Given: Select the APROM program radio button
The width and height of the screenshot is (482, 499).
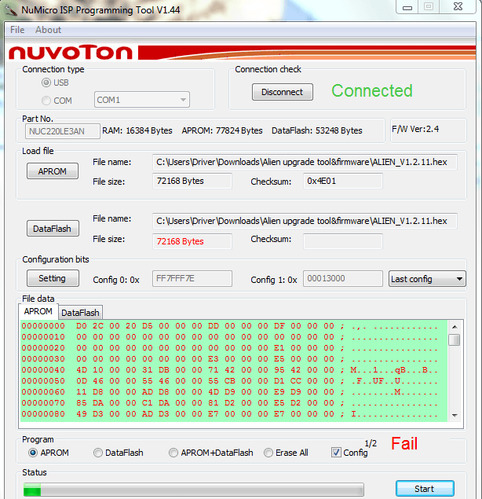Looking at the screenshot, I should [33, 453].
